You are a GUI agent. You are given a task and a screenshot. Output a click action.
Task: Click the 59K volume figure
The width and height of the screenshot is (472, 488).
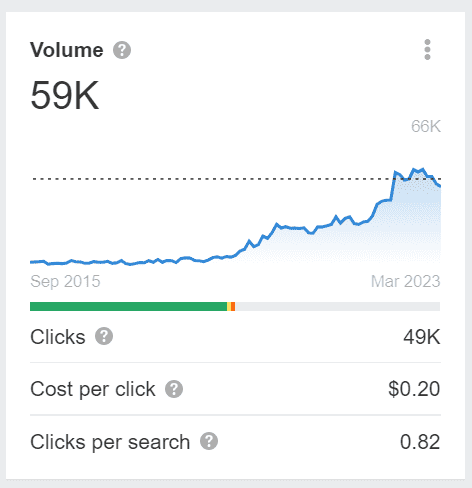tap(65, 95)
